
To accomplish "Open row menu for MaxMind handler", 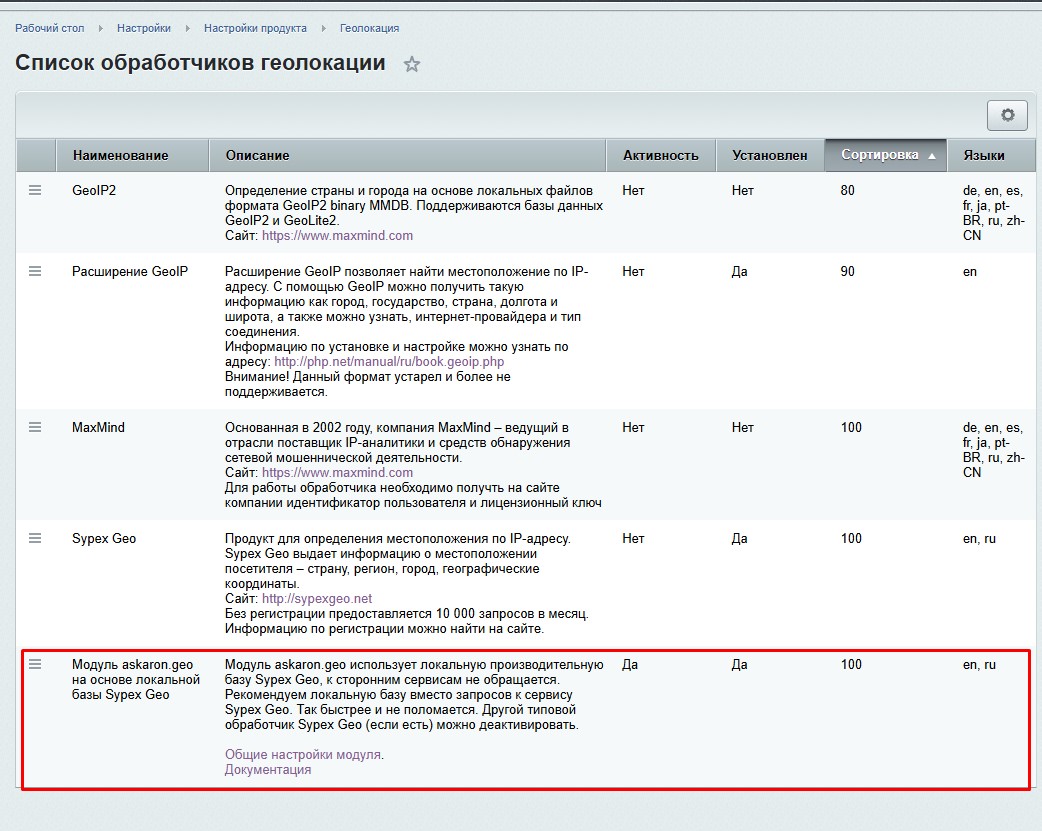I will (35, 427).
